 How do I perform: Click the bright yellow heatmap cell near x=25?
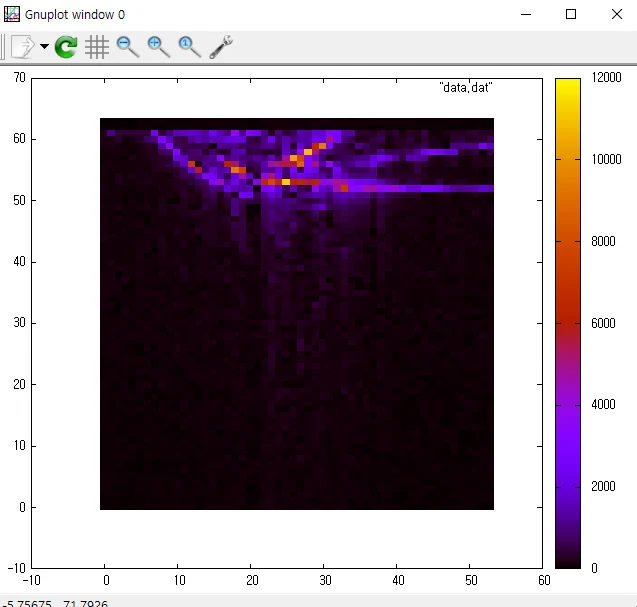click(286, 182)
